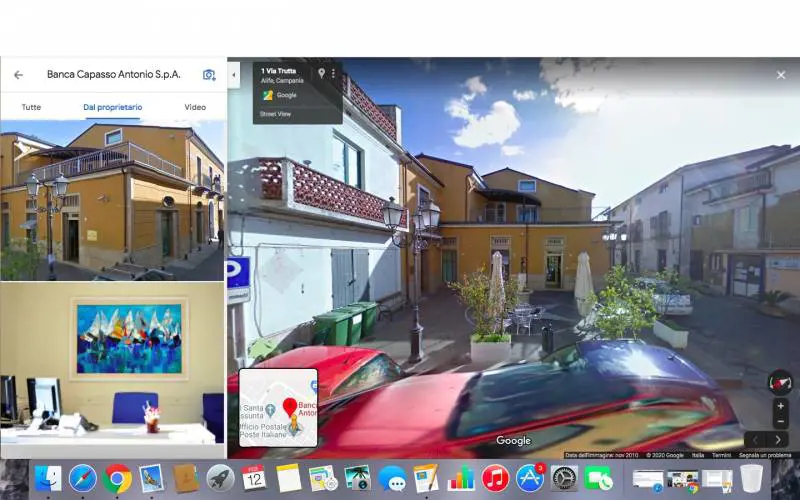Viewport: 800px width, 500px height.
Task: Open System Preferences gear in Dock
Action: click(564, 479)
